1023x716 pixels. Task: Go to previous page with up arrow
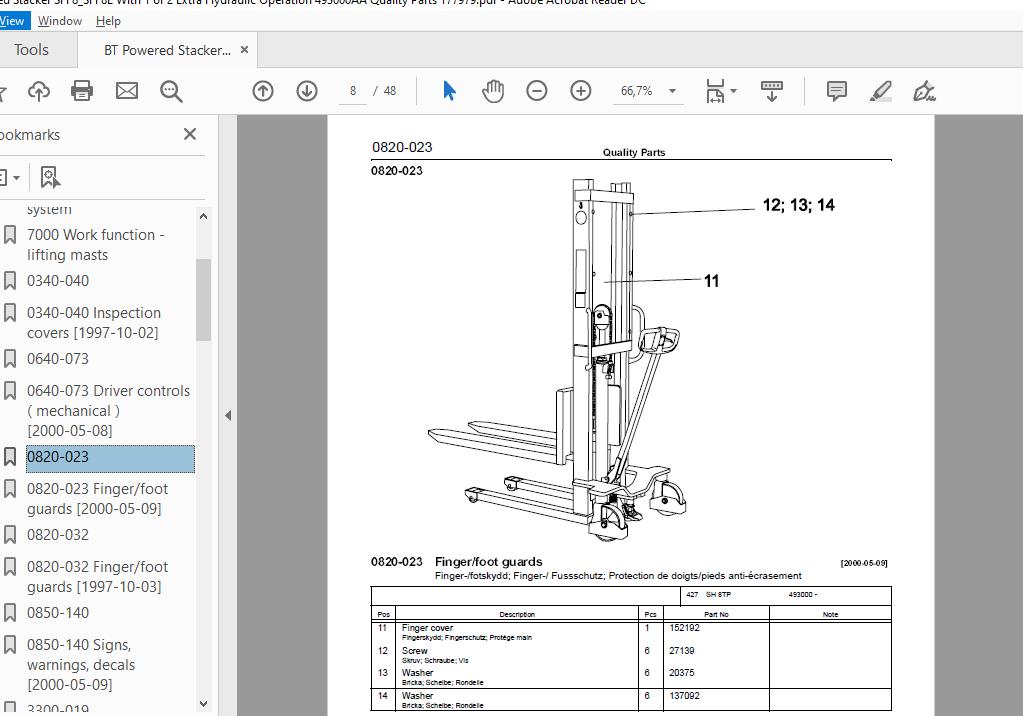point(263,91)
